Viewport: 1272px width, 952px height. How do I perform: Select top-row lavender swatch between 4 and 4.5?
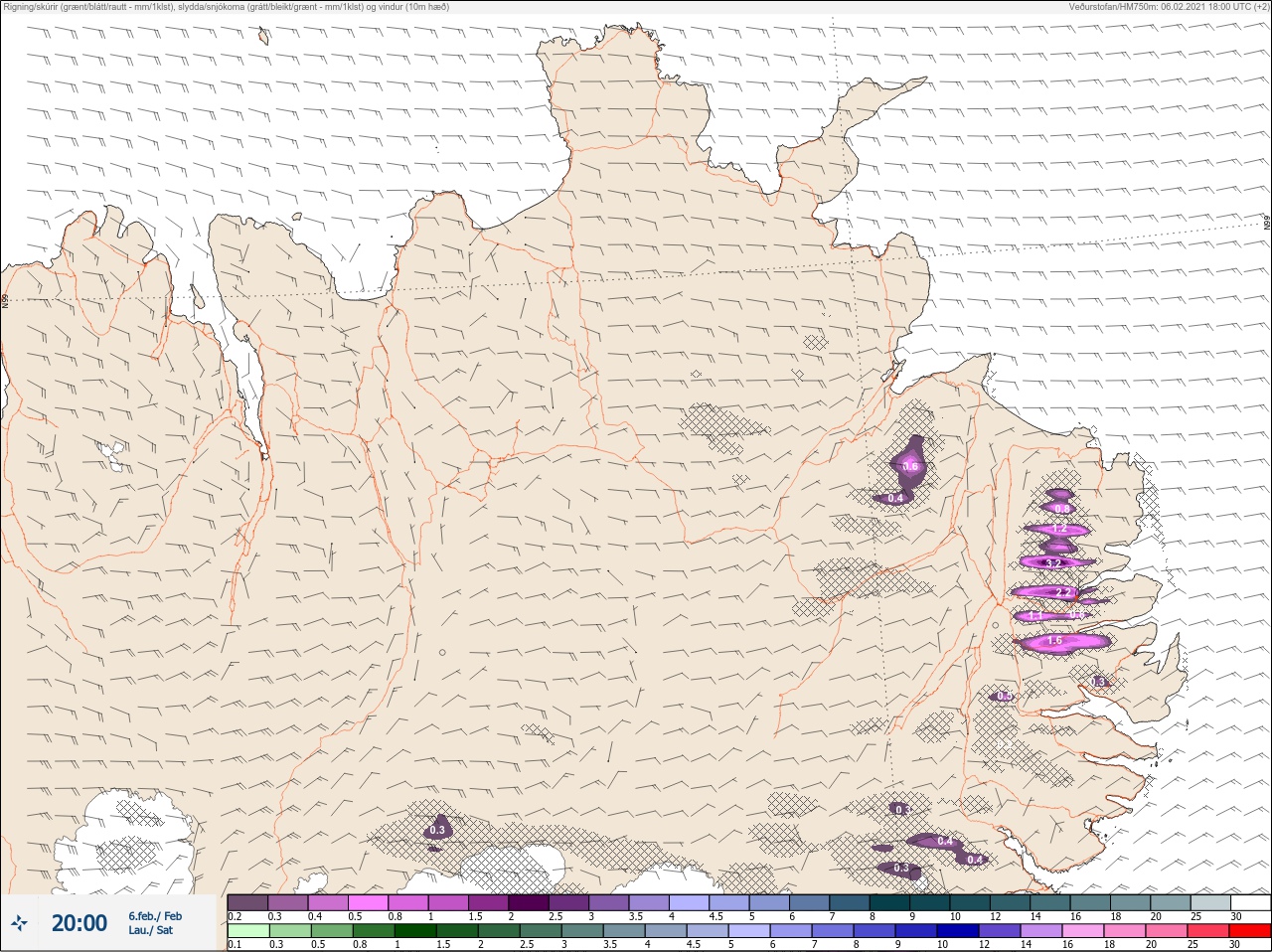(691, 902)
